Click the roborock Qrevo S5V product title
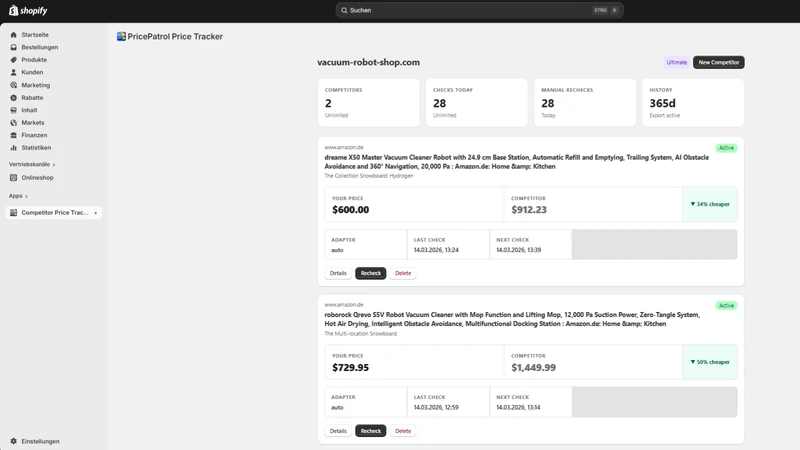This screenshot has height=450, width=800. tap(512, 319)
